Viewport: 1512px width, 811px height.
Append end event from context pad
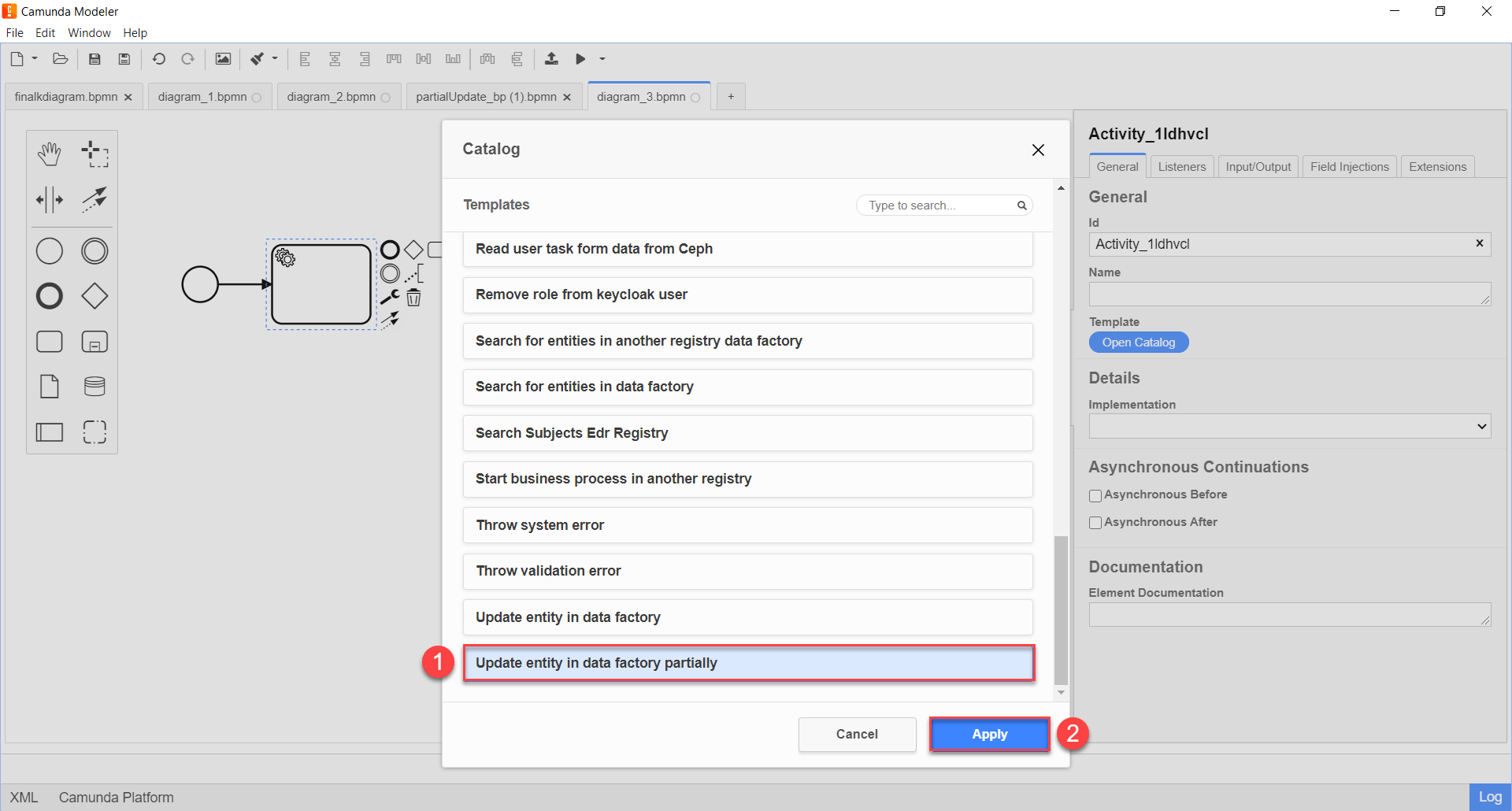point(390,250)
